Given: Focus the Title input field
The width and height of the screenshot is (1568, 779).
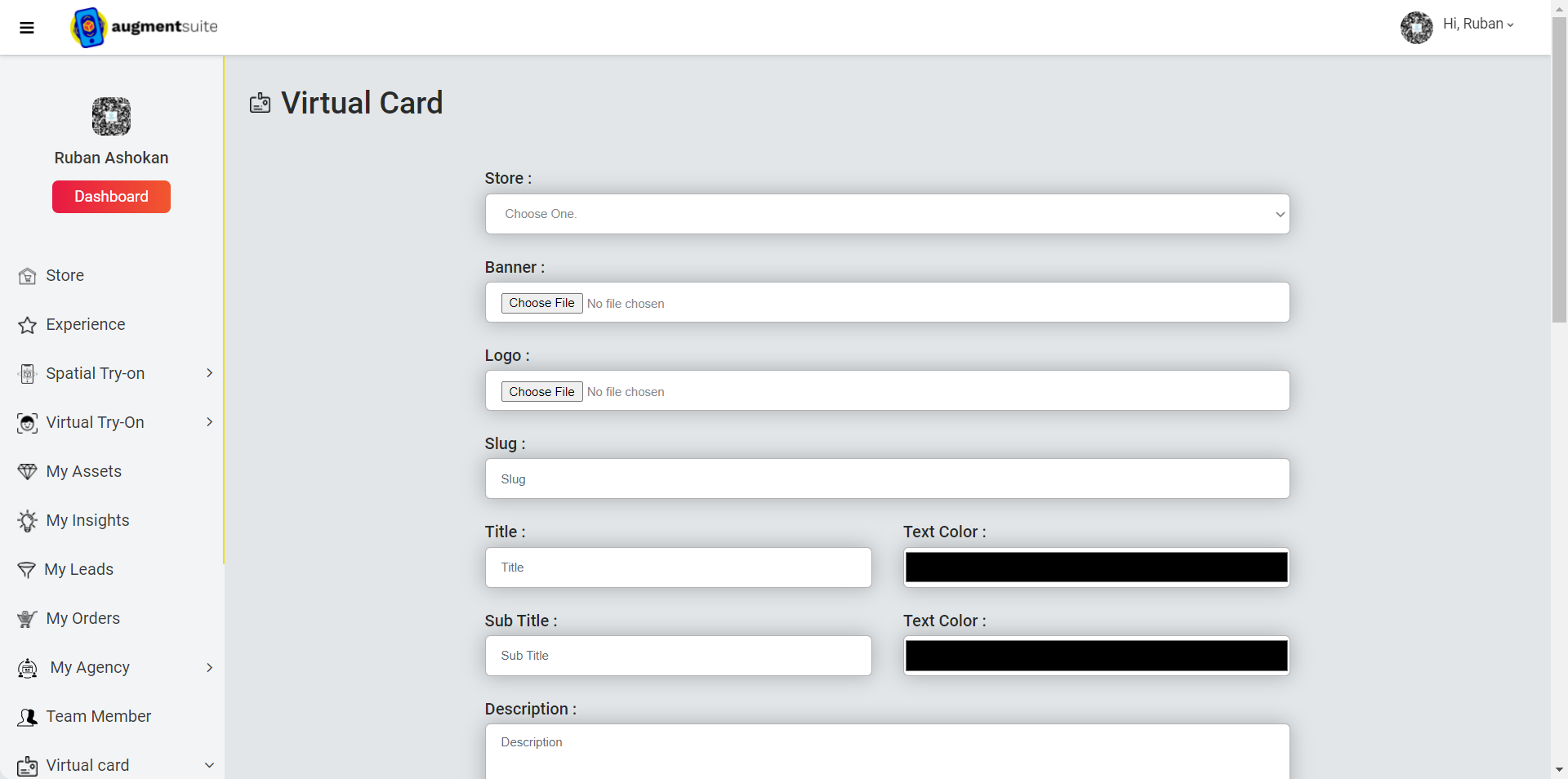Looking at the screenshot, I should tap(678, 568).
